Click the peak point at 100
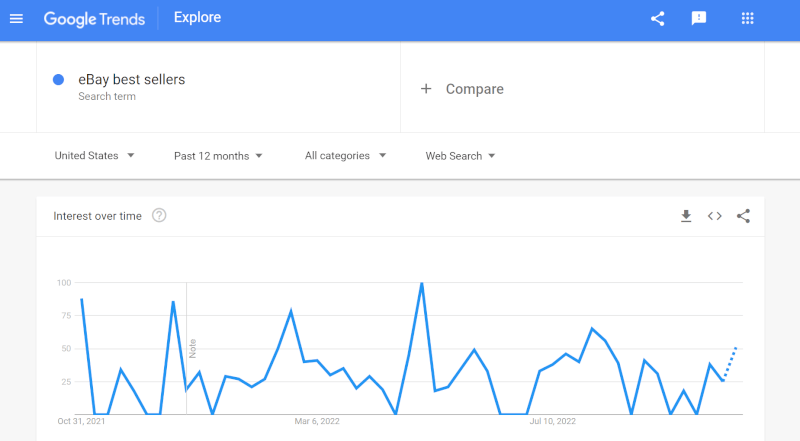 (421, 283)
